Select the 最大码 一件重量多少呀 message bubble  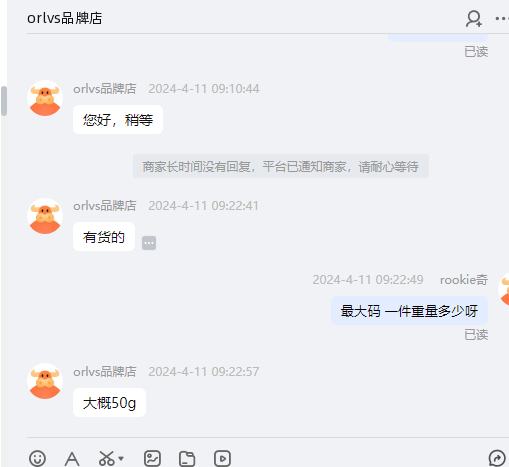coord(409,311)
